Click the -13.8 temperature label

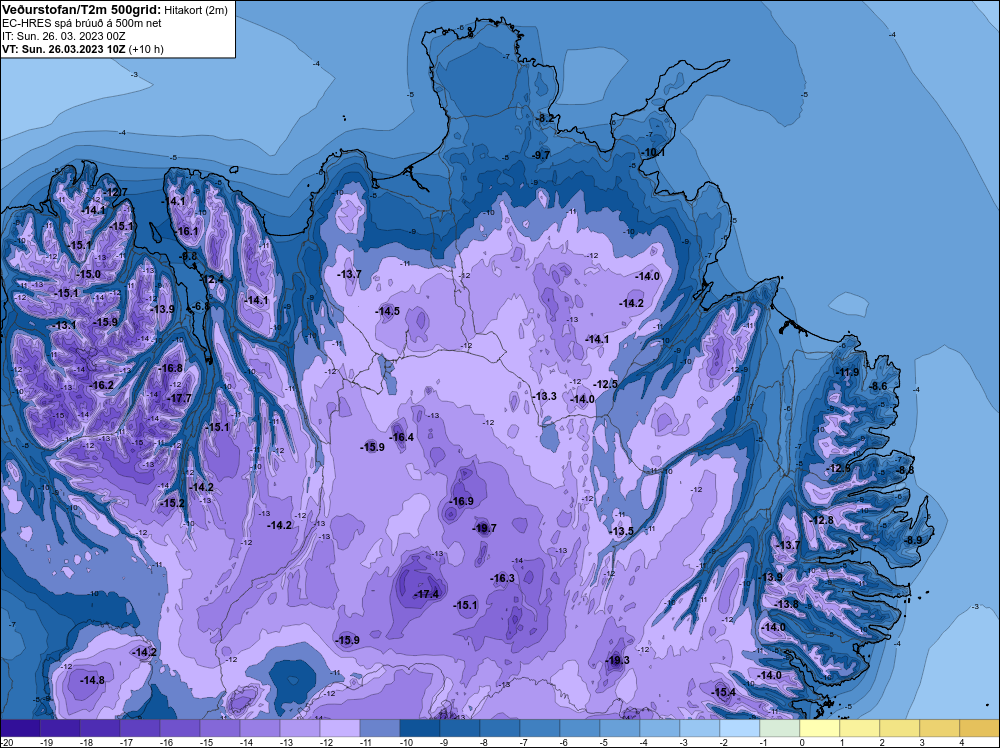point(786,604)
